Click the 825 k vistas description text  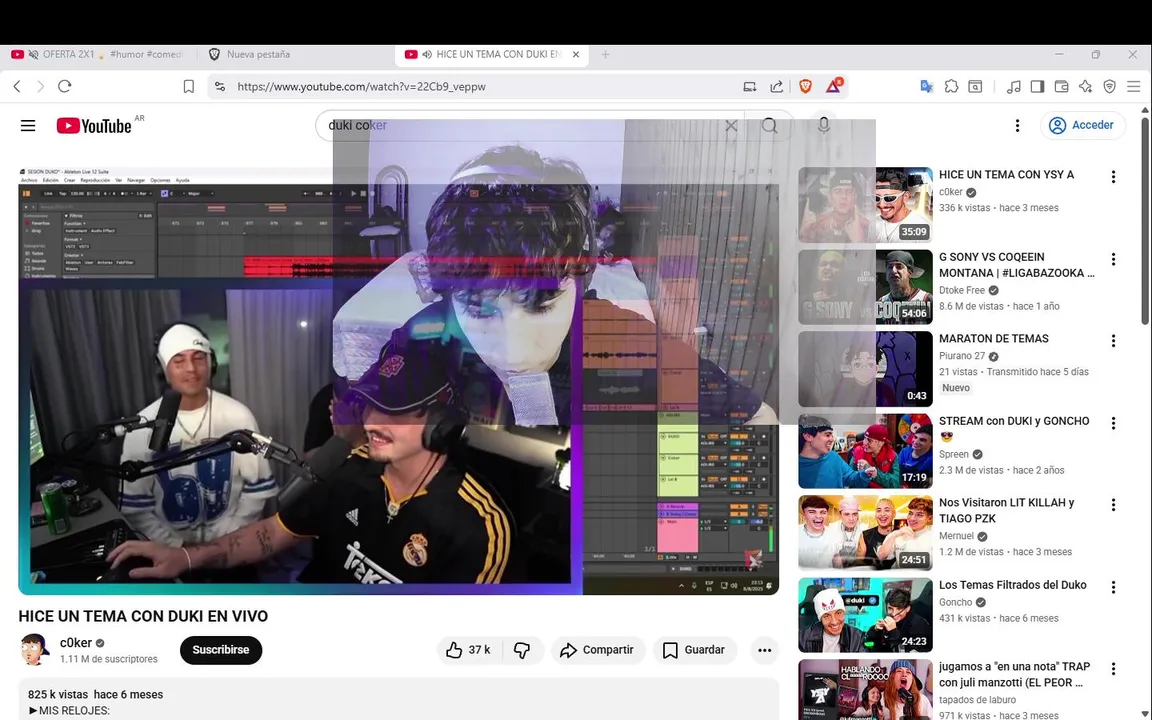pyautogui.click(x=57, y=694)
